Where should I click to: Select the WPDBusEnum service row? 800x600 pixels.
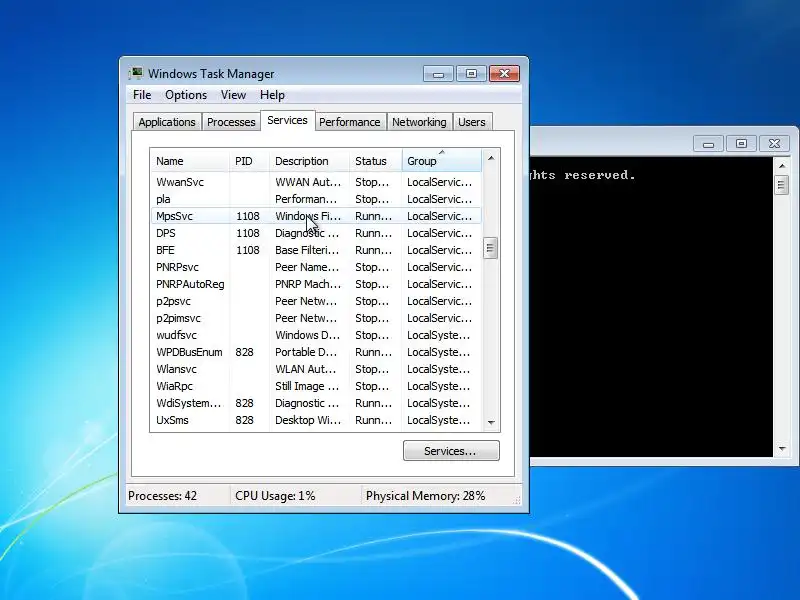click(x=316, y=352)
